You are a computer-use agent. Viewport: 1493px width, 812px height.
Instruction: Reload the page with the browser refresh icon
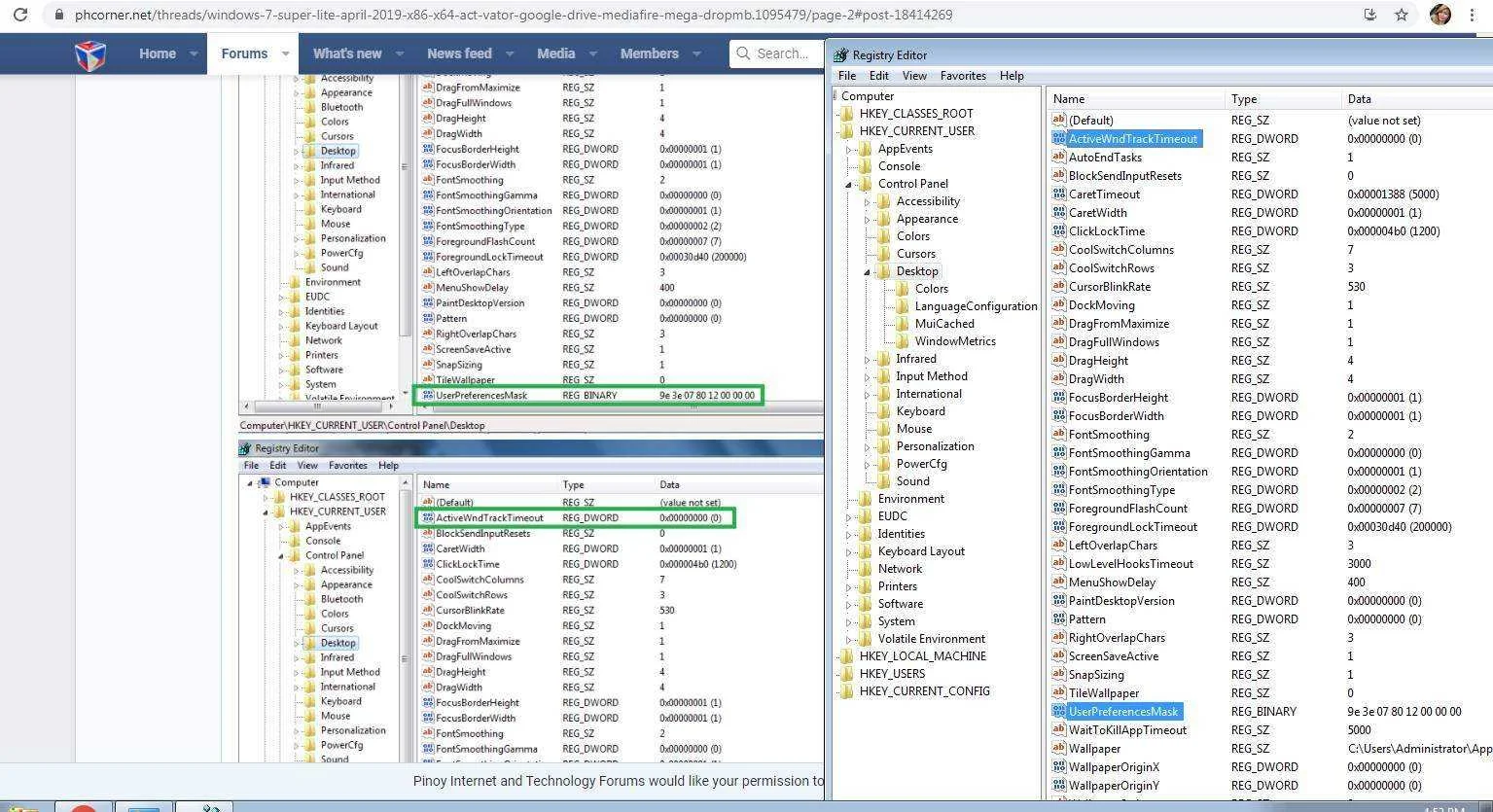coord(20,15)
